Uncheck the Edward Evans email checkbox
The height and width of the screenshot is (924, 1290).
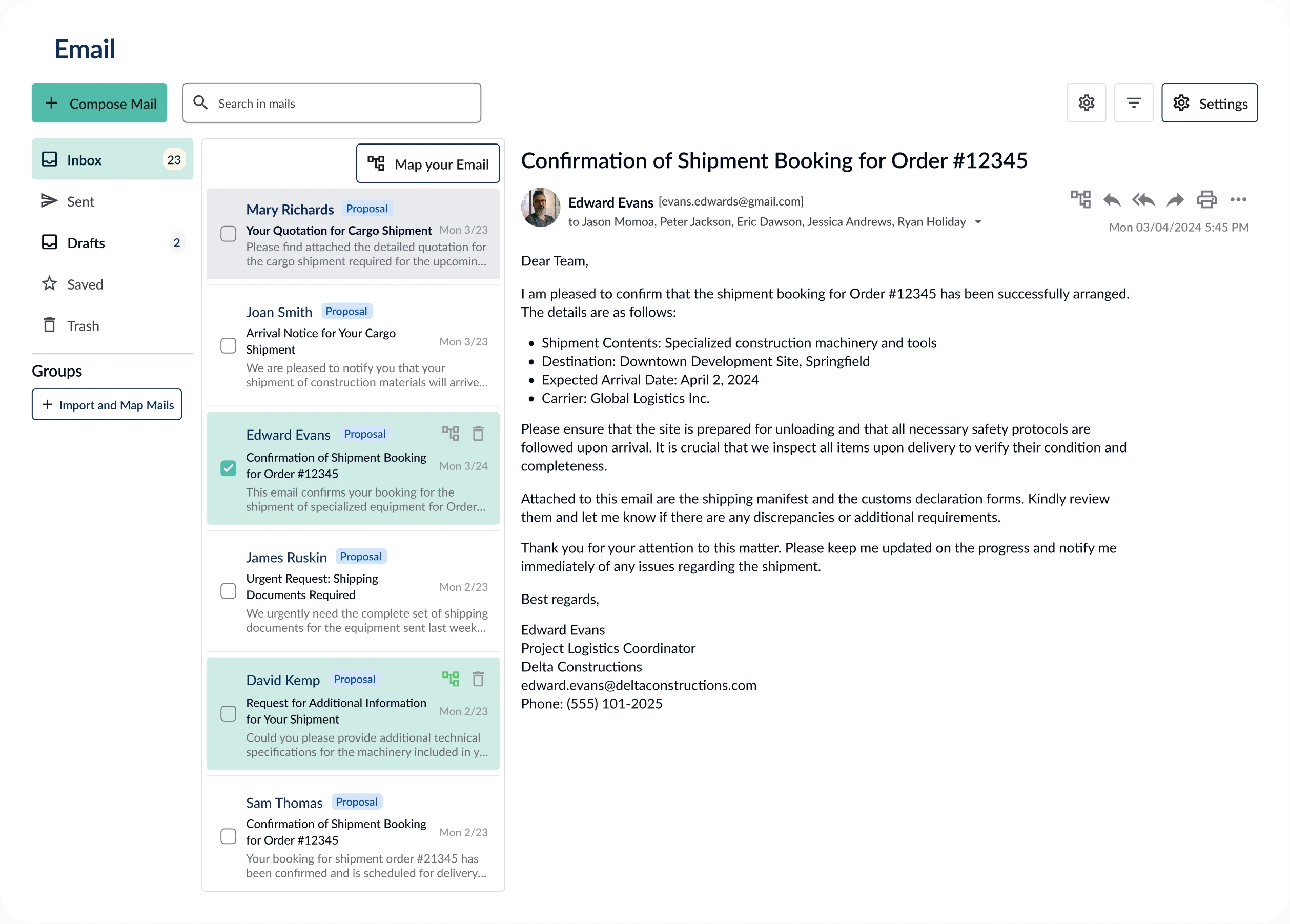tap(228, 468)
